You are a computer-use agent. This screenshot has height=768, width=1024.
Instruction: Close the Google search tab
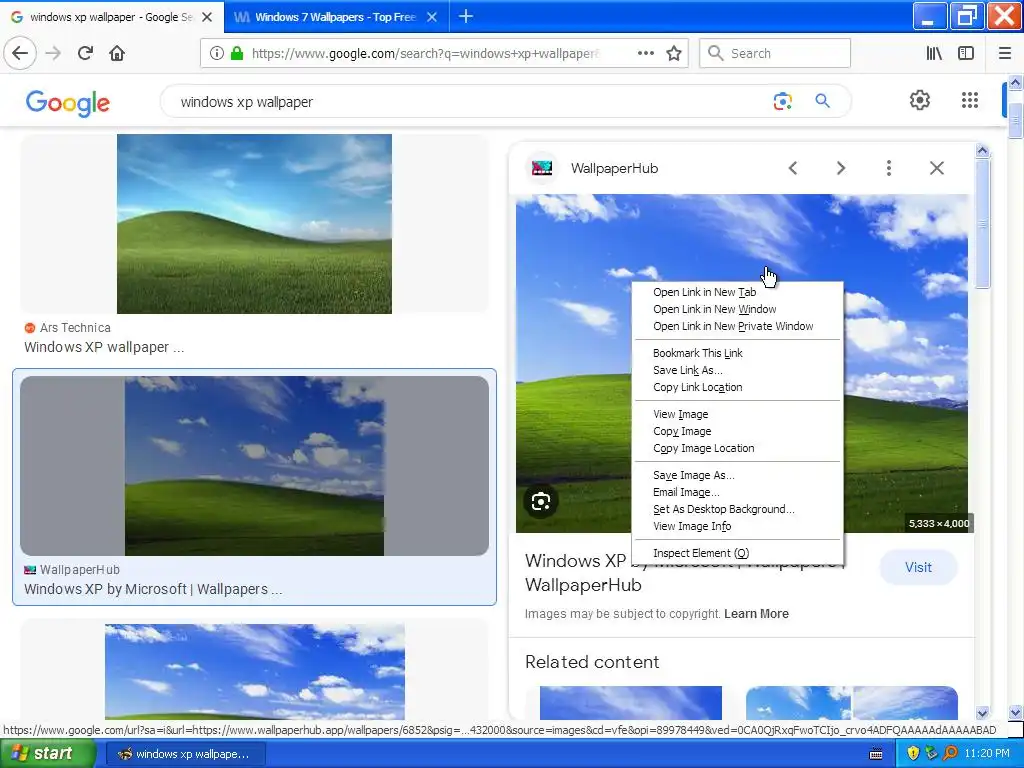pos(207,17)
